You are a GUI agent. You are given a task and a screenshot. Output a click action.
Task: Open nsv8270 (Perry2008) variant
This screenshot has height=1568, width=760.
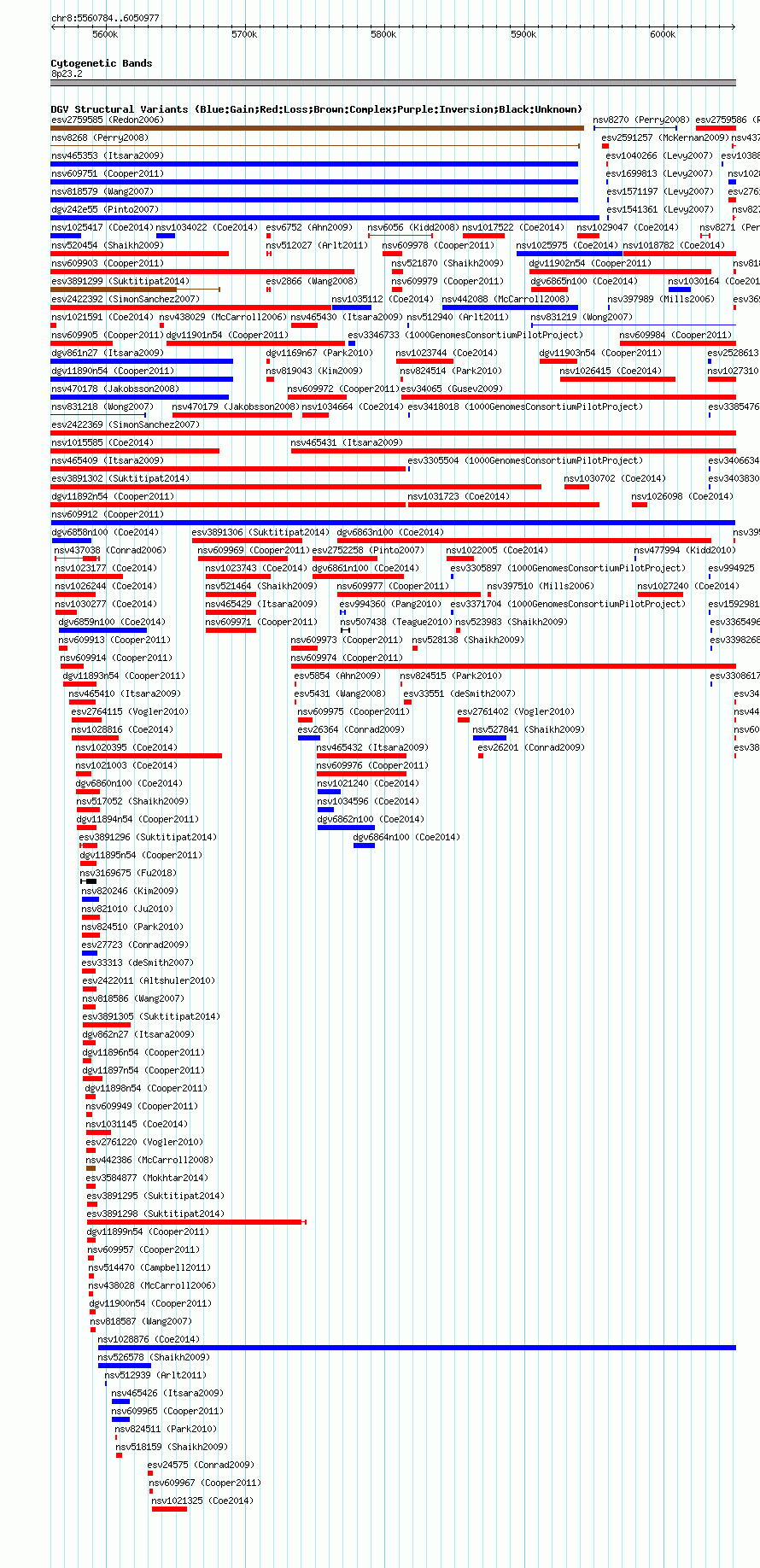[x=635, y=128]
